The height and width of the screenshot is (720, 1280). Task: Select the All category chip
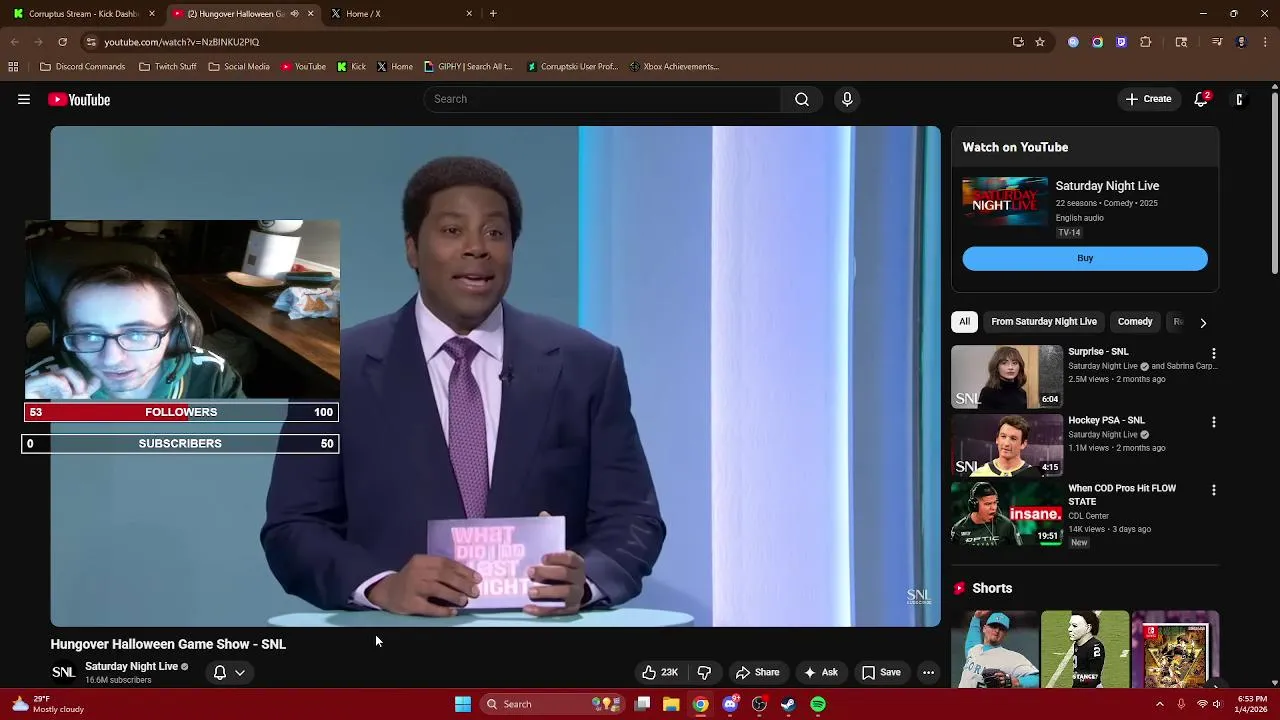pos(964,322)
